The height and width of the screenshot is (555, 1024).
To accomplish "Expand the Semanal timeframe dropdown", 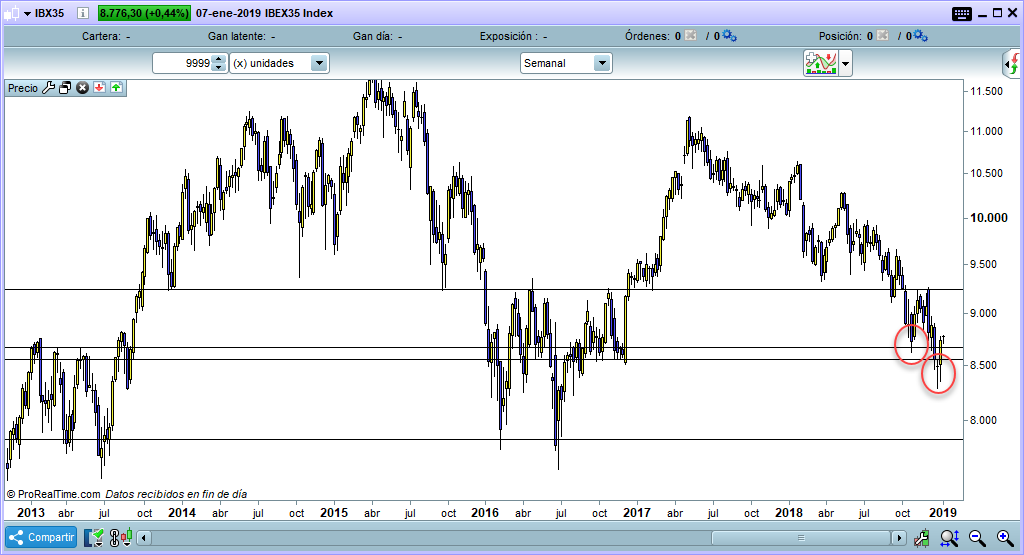I will point(602,63).
